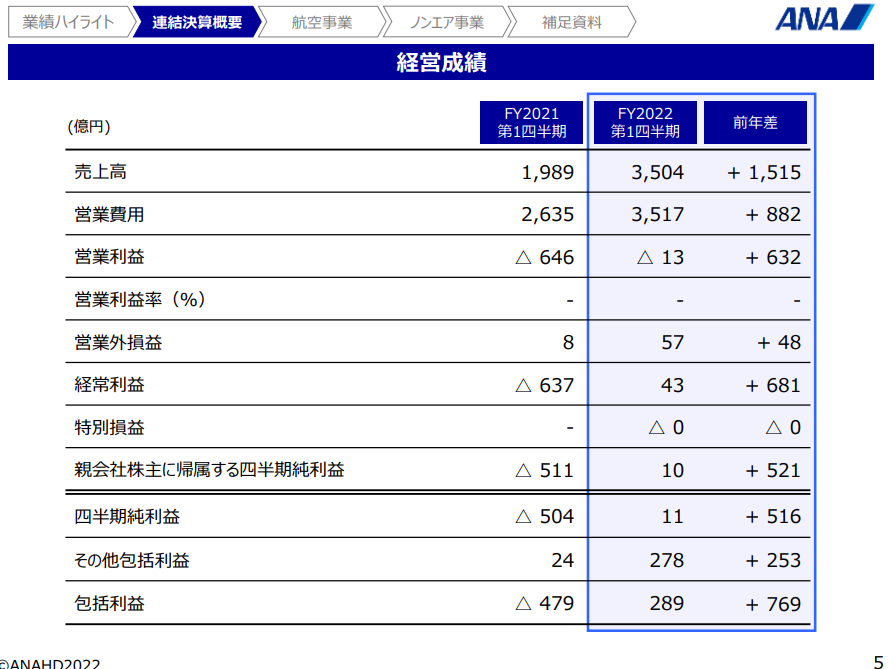
Task: Click the (億円) unit label
Action: [89, 127]
